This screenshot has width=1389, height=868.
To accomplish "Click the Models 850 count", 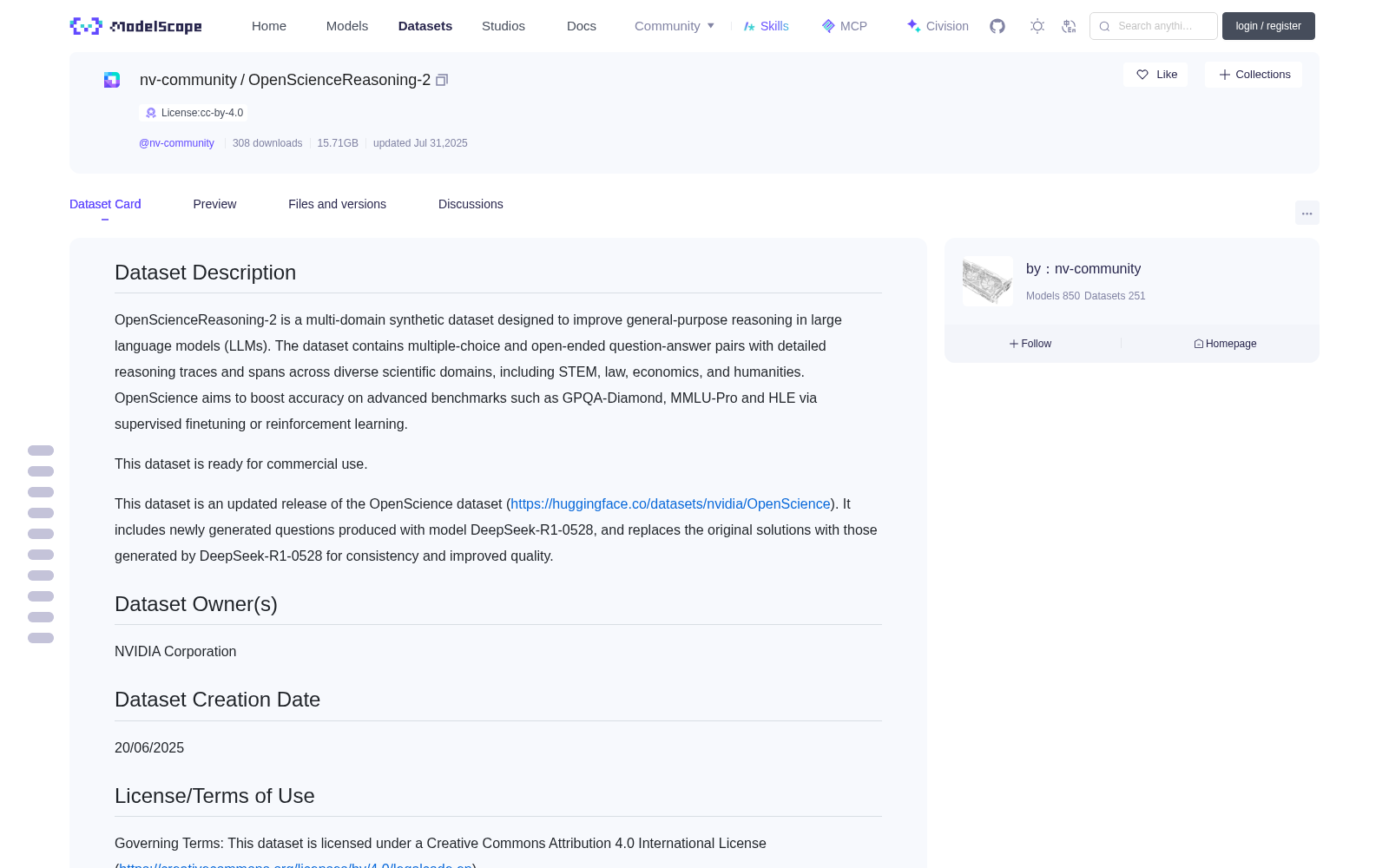I will pos(1053,296).
